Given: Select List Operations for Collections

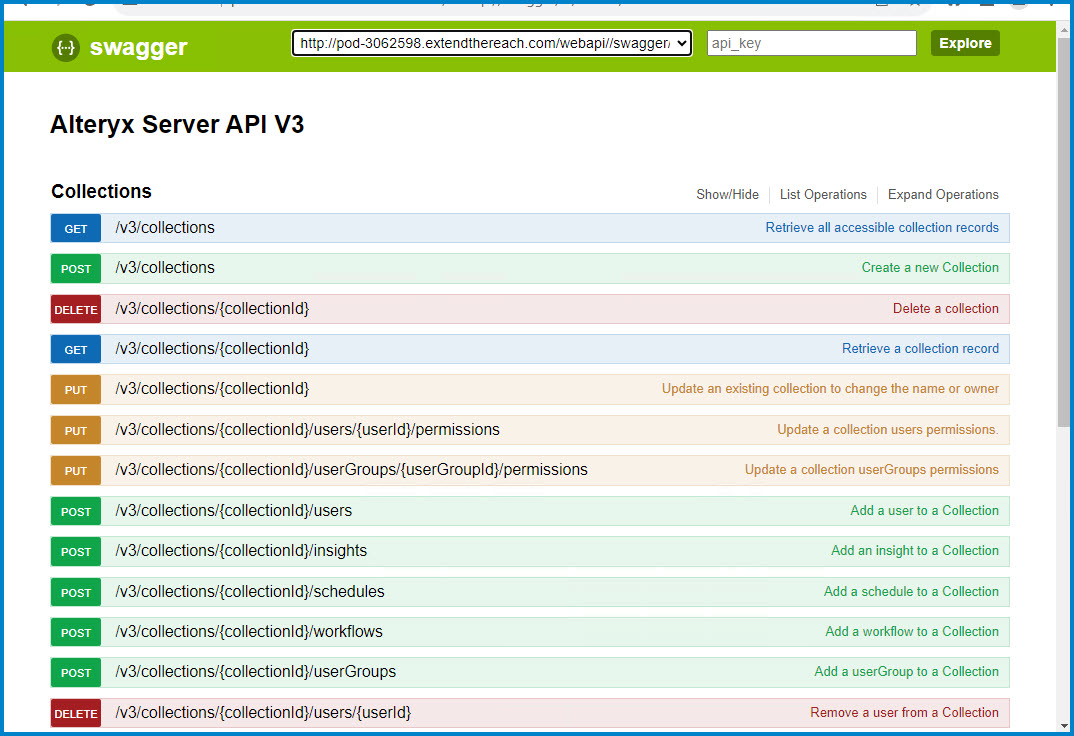Looking at the screenshot, I should [822, 194].
